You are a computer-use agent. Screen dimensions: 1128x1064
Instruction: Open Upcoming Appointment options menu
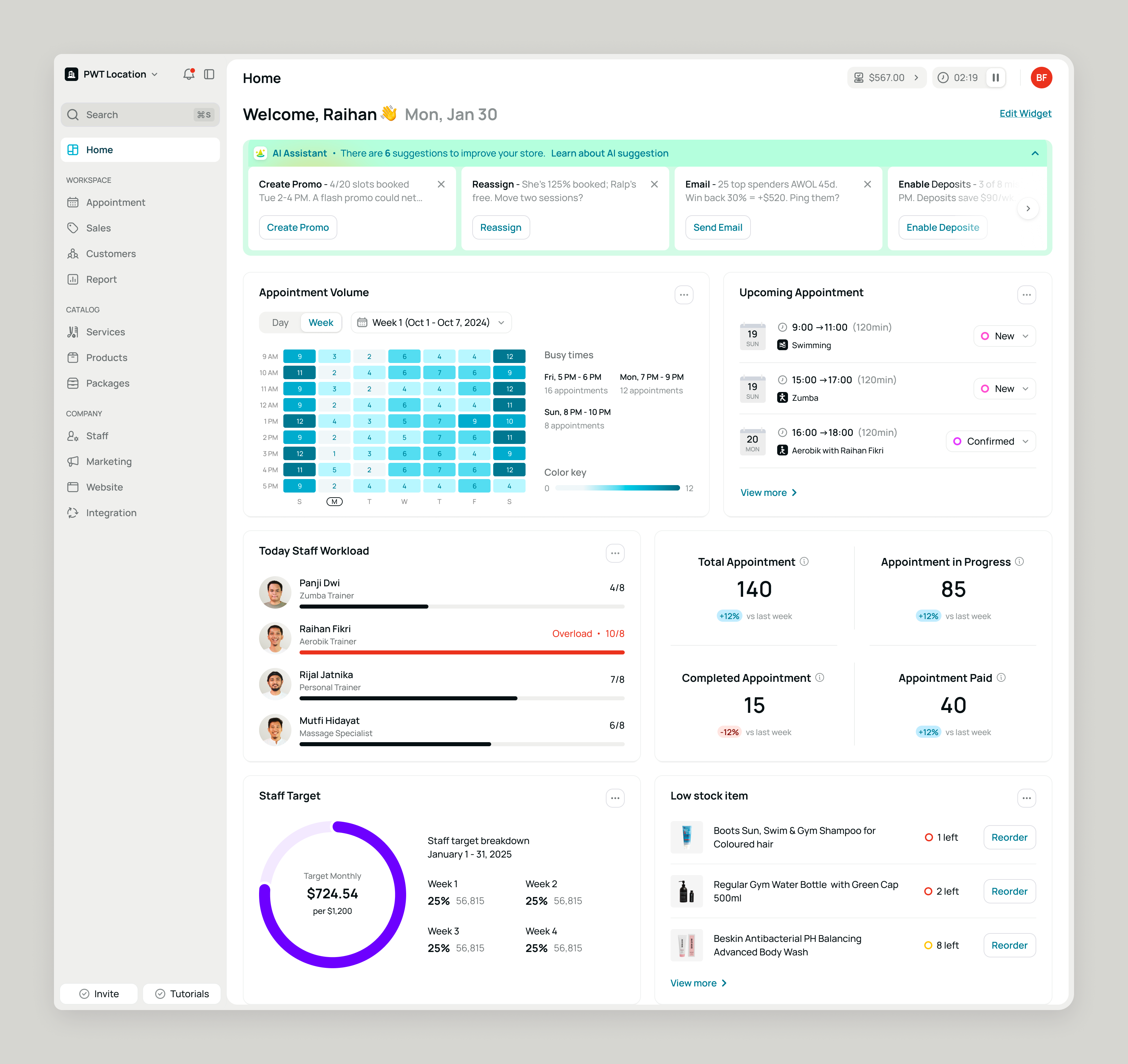coord(1026,295)
